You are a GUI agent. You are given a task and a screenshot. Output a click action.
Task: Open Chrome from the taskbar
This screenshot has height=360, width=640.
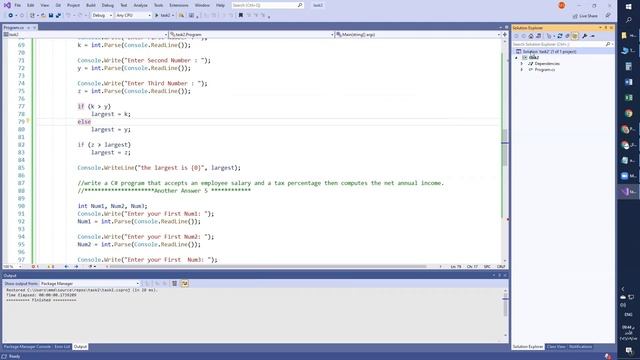tap(629, 113)
